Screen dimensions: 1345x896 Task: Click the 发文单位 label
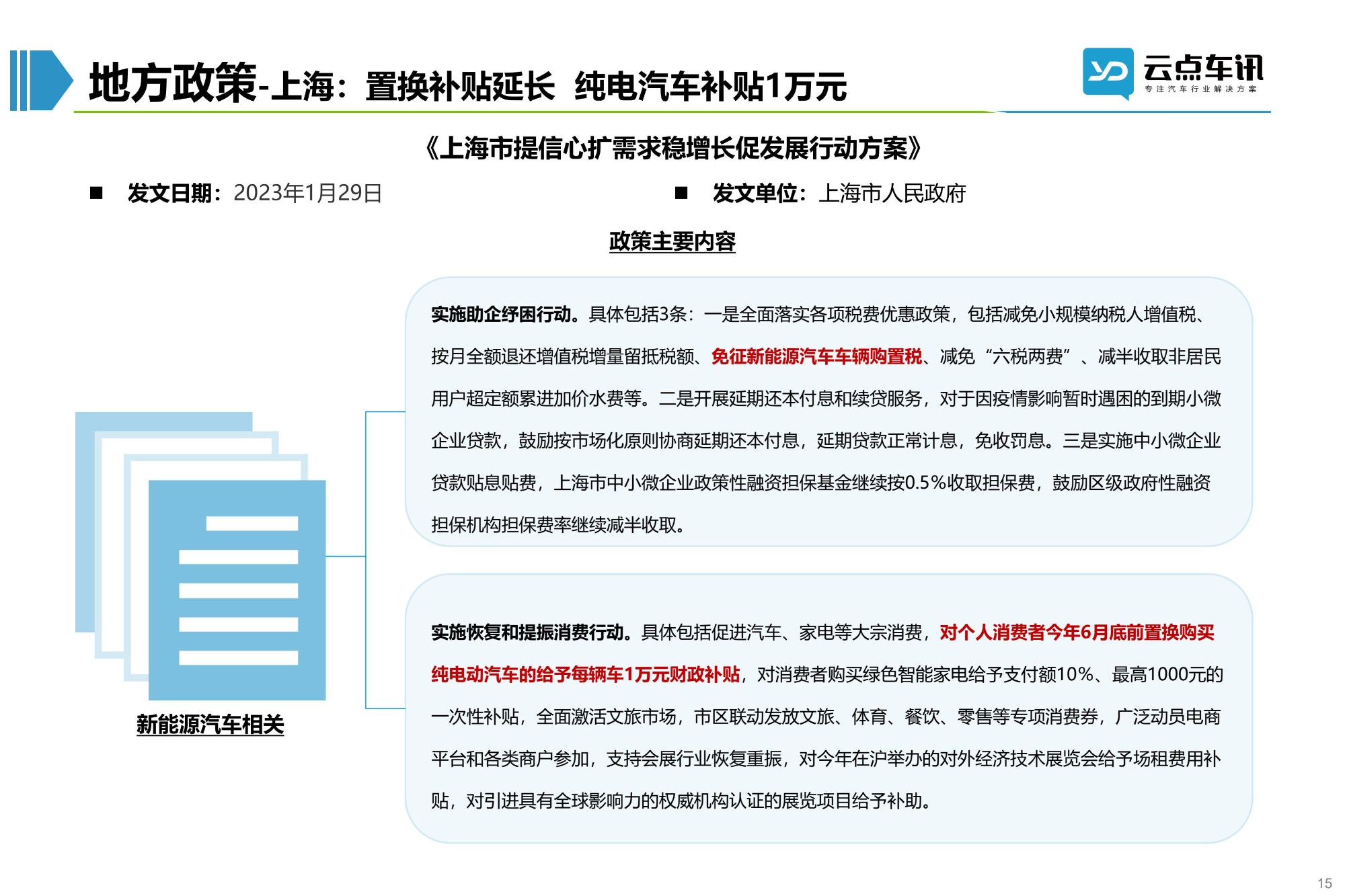pyautogui.click(x=759, y=193)
